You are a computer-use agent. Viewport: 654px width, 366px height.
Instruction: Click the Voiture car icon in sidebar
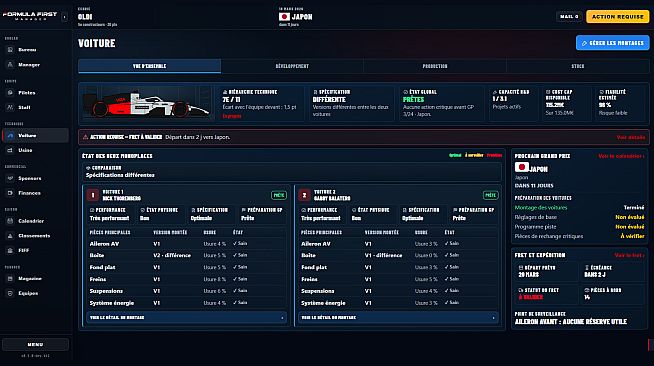tap(10, 135)
